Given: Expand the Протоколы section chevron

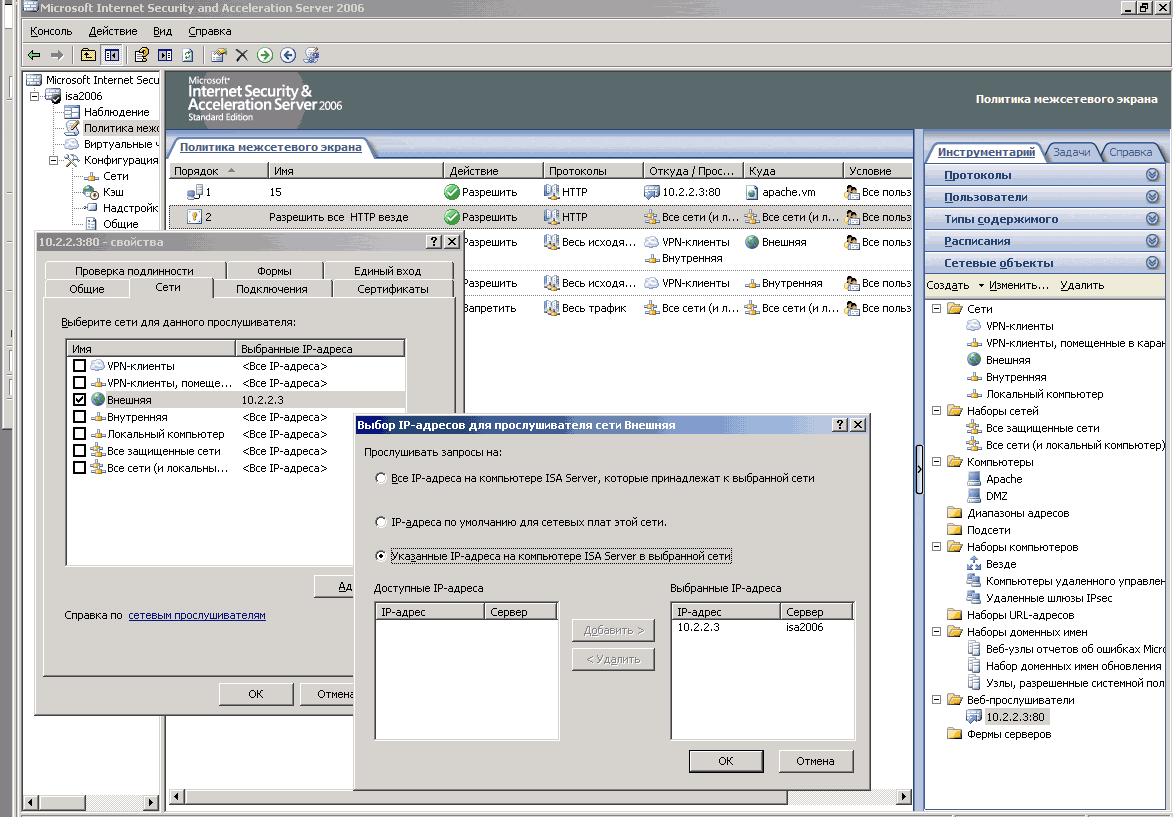Looking at the screenshot, I should point(1152,174).
